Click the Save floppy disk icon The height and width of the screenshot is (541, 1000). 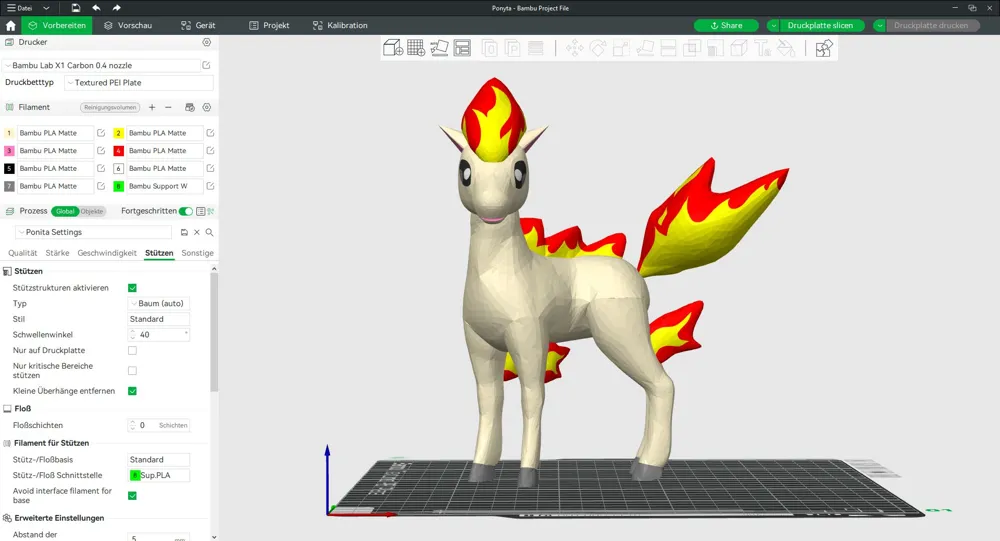pyautogui.click(x=76, y=8)
